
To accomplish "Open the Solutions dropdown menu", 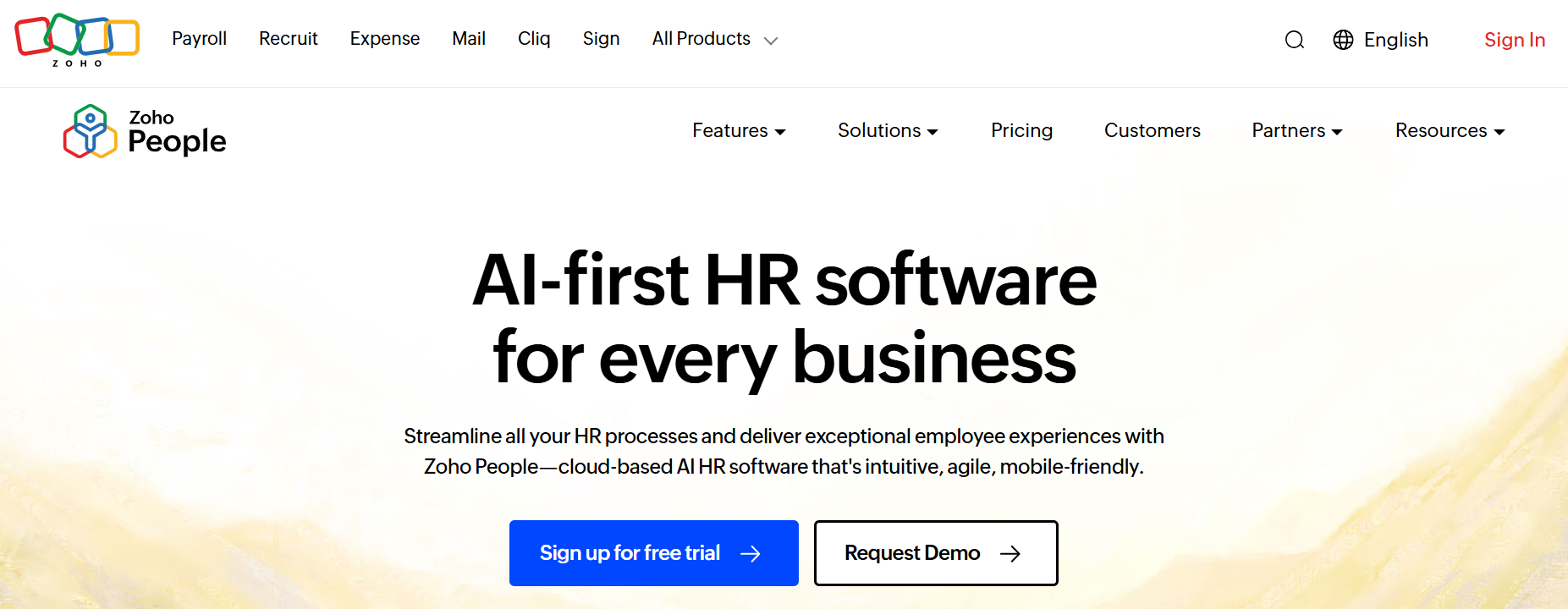I will pyautogui.click(x=888, y=130).
